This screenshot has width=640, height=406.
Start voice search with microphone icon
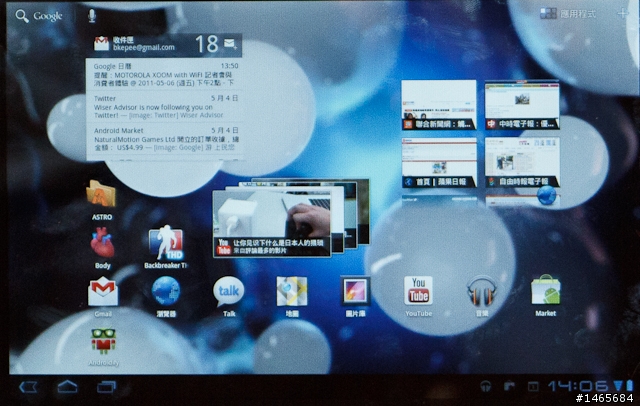pyautogui.click(x=92, y=16)
